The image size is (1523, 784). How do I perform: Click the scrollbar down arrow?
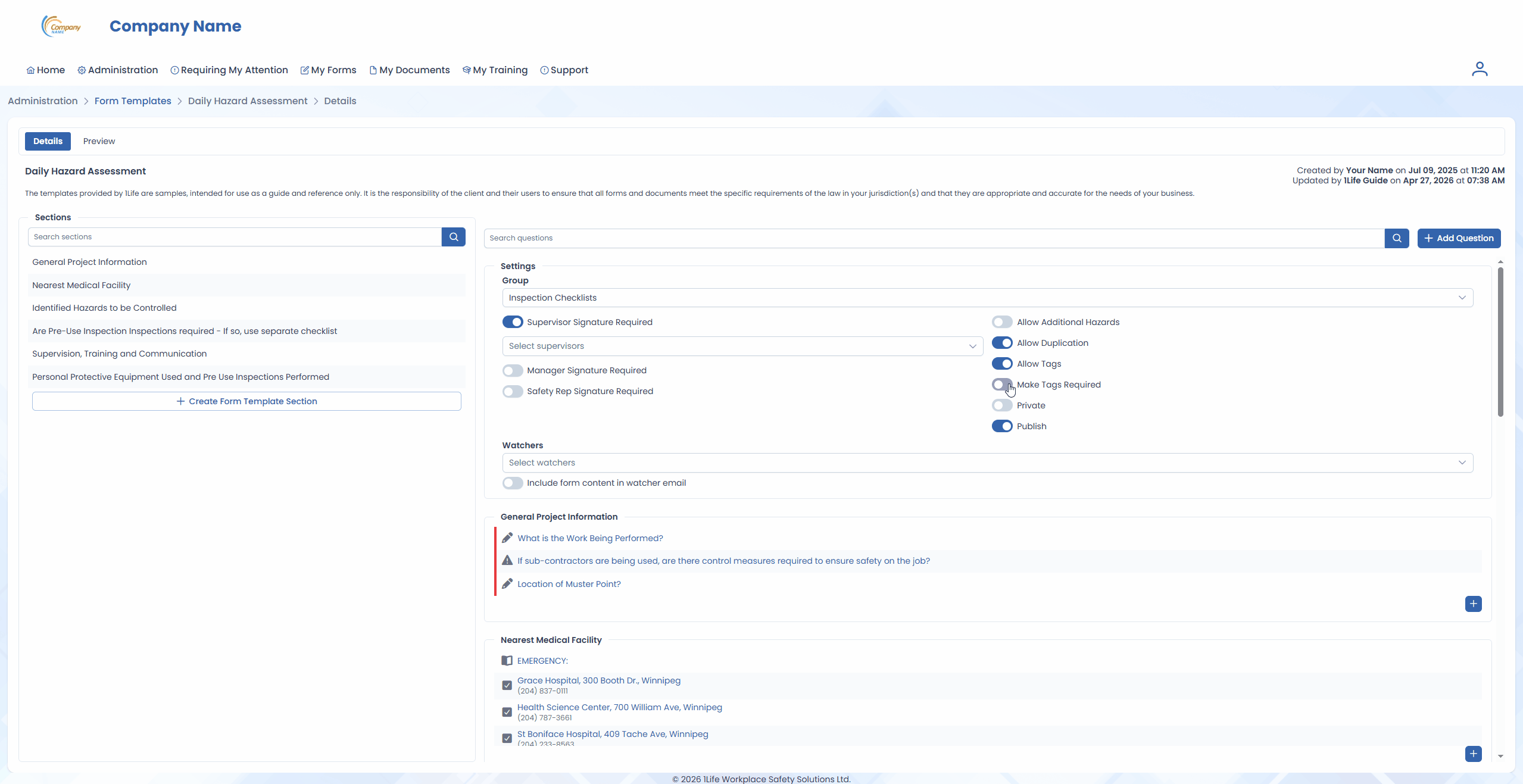(x=1500, y=756)
